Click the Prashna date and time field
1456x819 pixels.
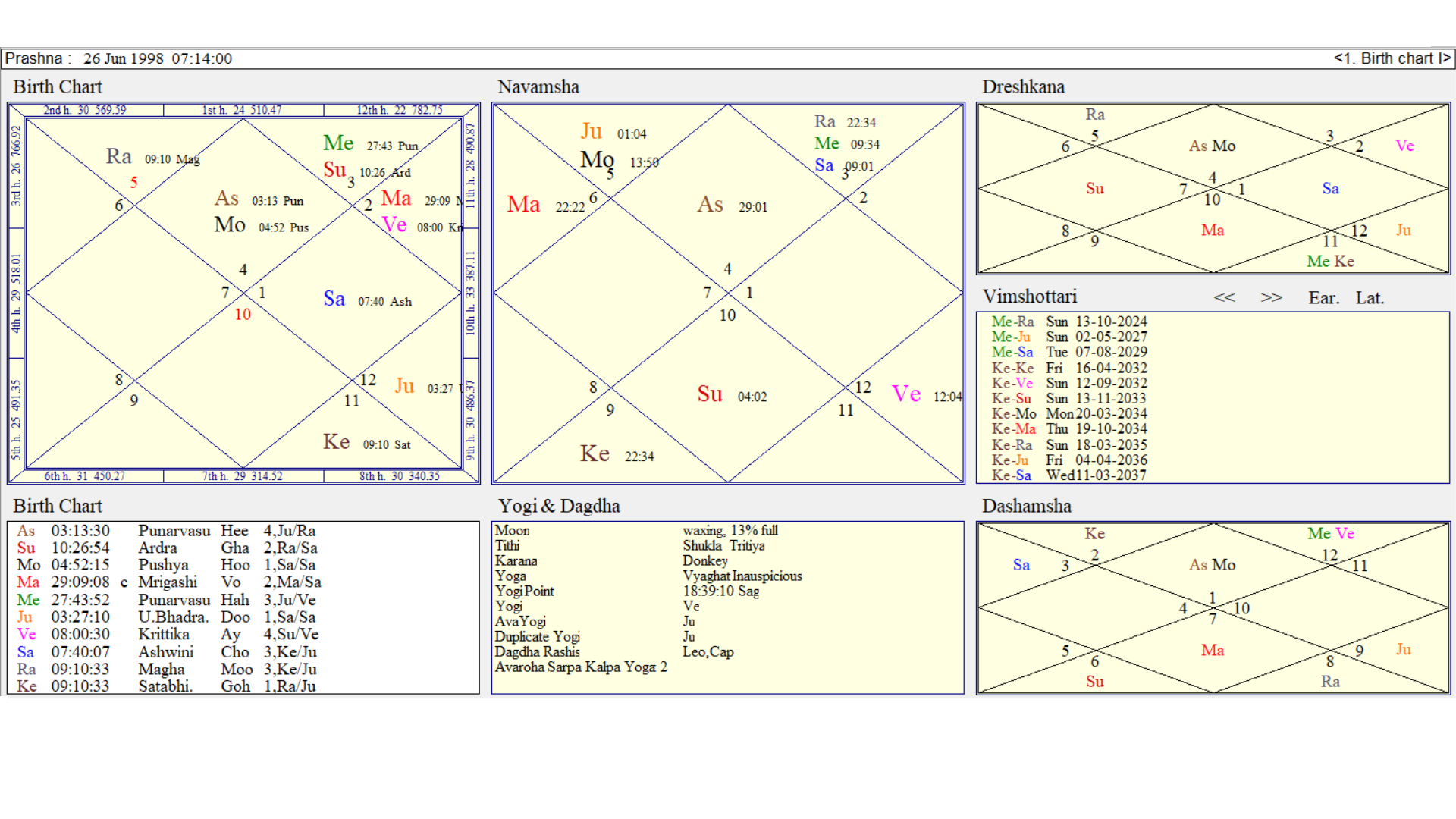tap(157, 58)
